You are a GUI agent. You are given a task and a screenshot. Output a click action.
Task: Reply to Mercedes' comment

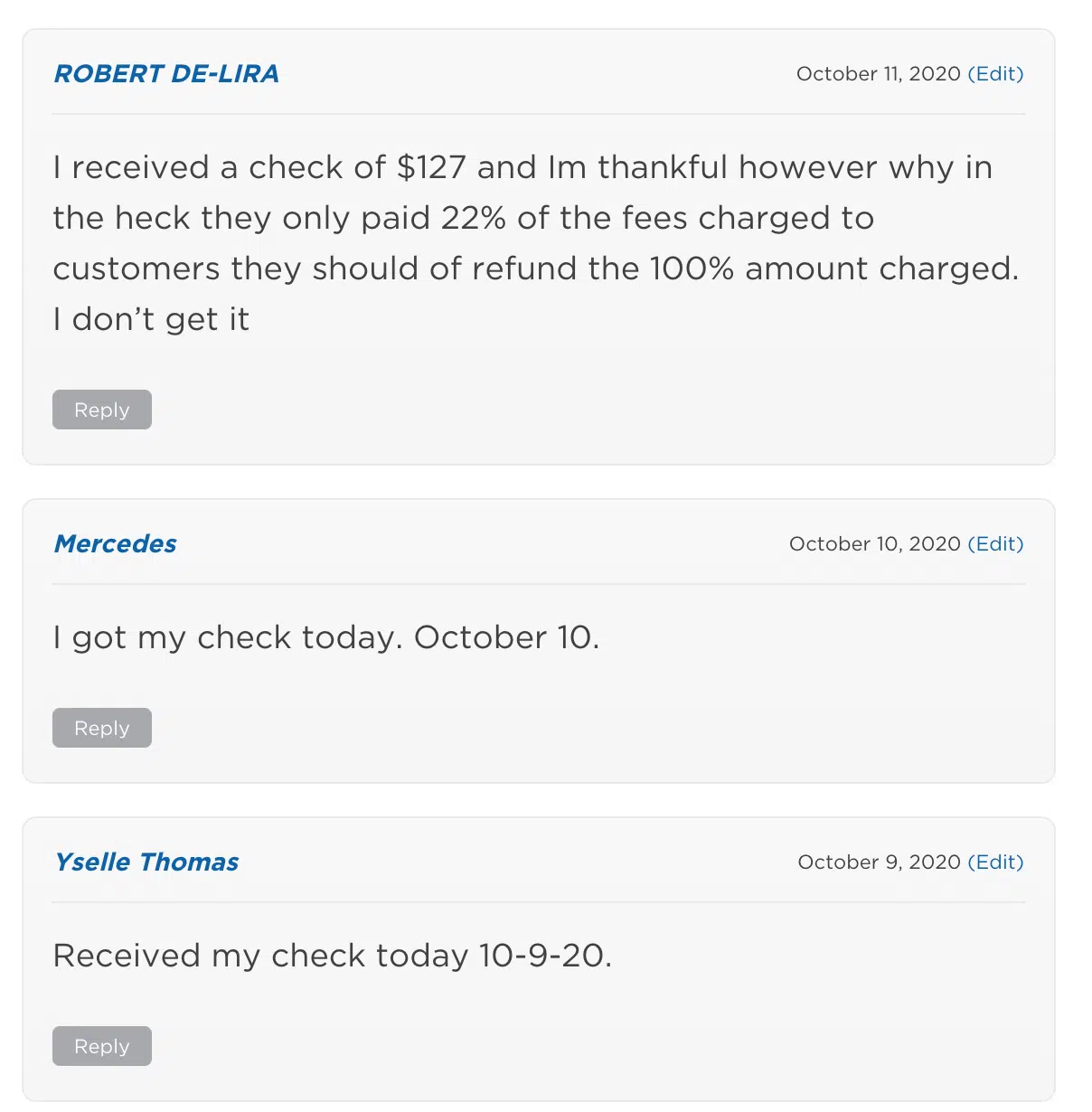coord(101,727)
